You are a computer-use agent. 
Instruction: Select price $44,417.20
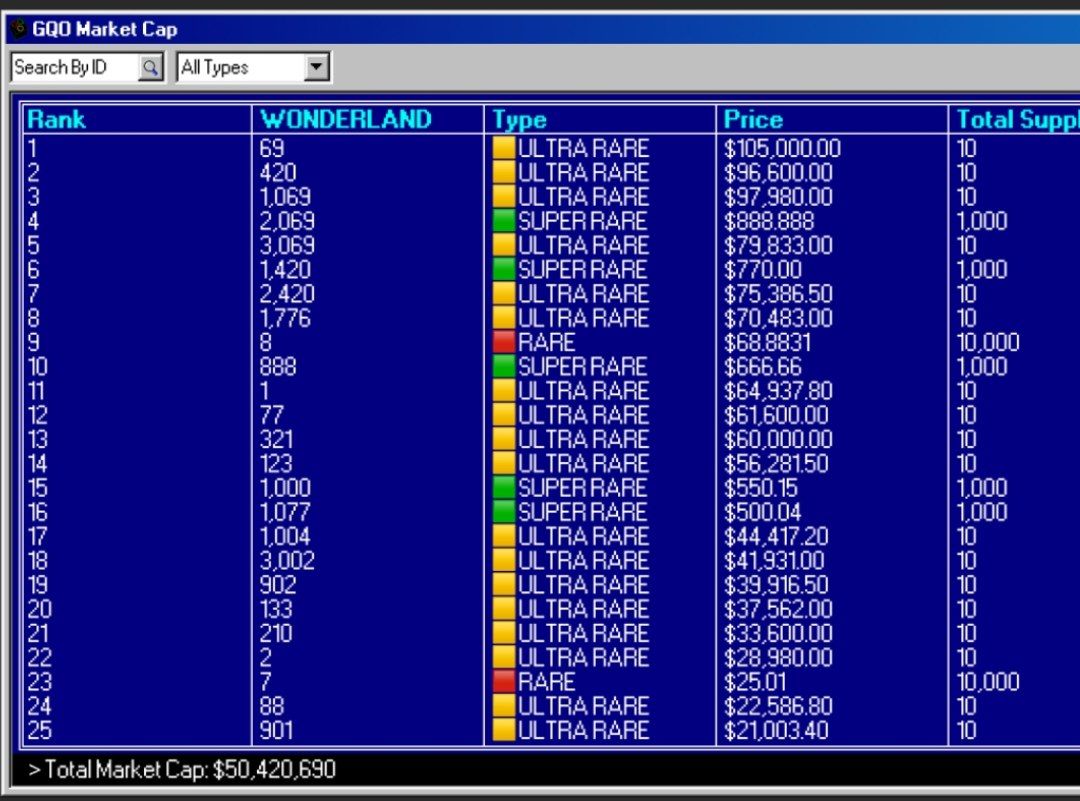pyautogui.click(x=776, y=537)
